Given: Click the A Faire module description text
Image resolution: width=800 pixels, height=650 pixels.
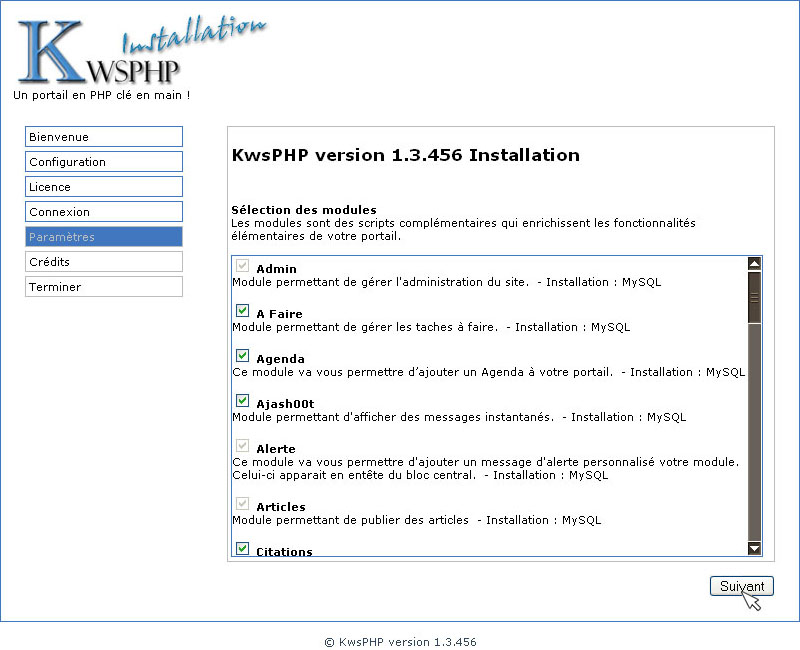Looking at the screenshot, I should pos(431,327).
